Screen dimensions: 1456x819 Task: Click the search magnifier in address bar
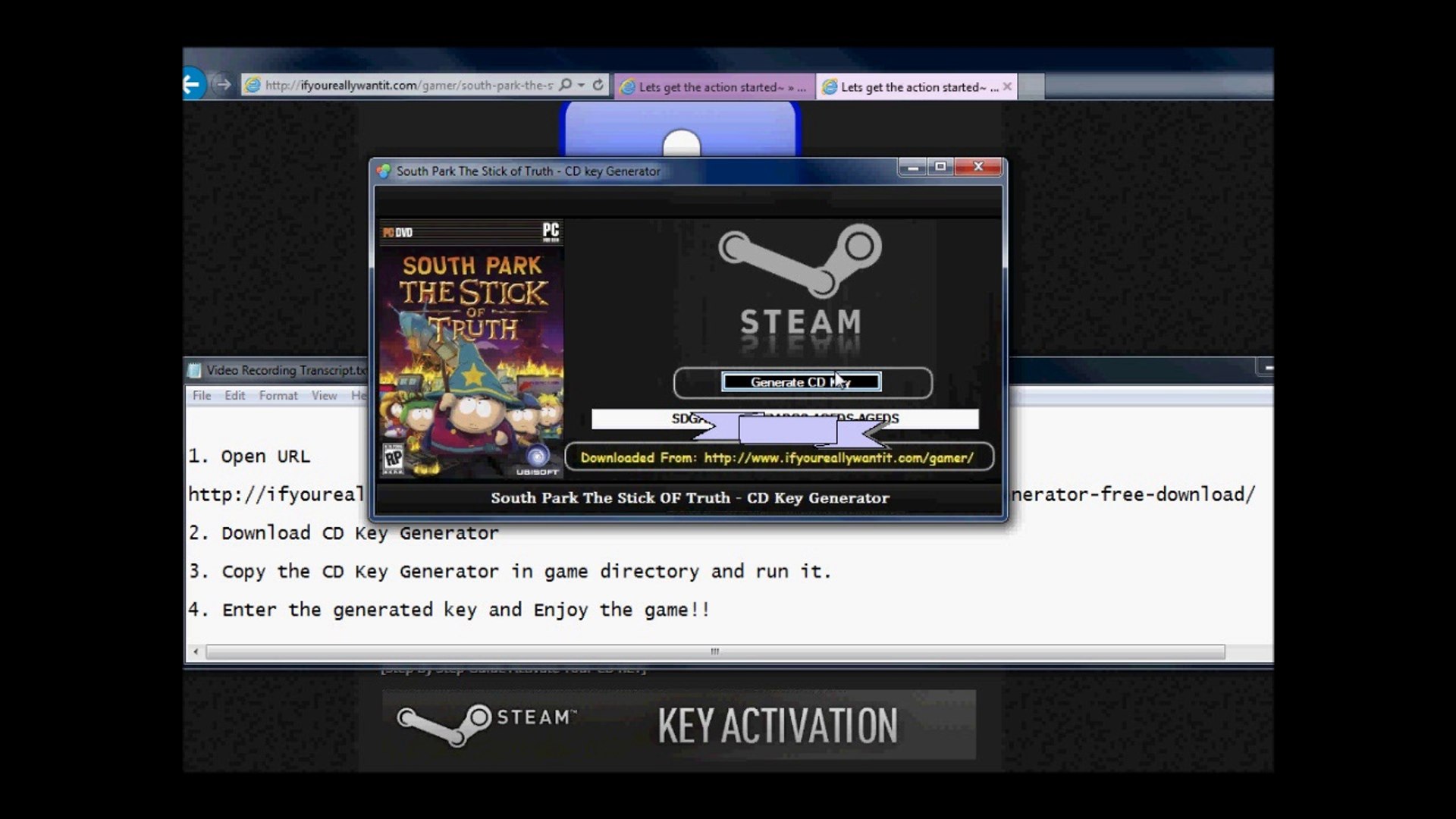pyautogui.click(x=565, y=85)
